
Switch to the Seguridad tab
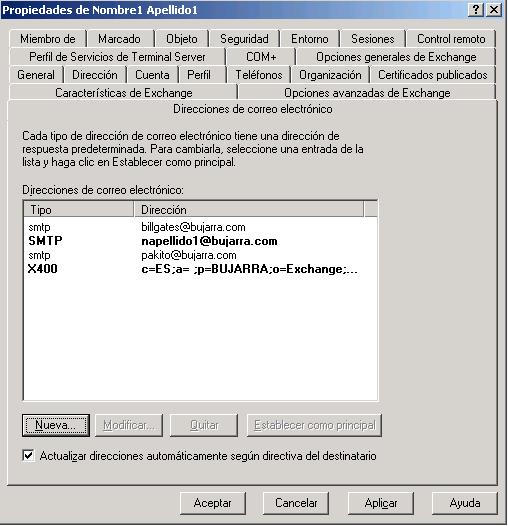(244, 39)
